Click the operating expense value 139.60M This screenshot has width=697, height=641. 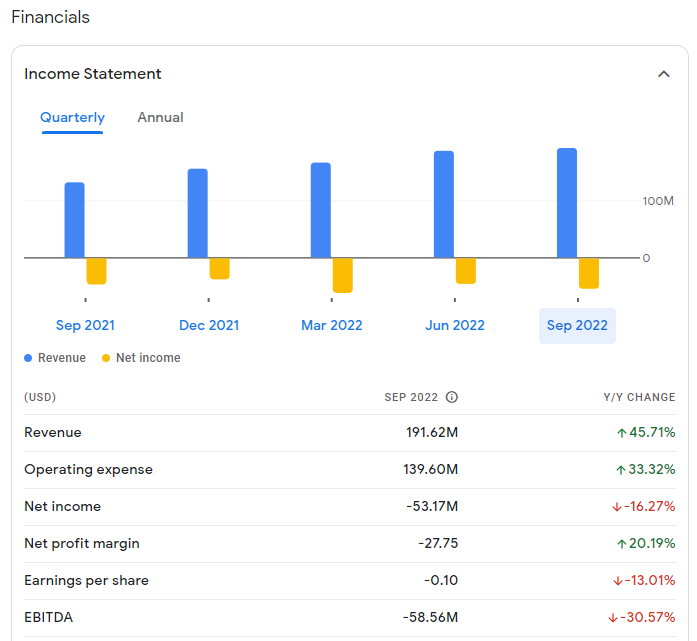pyautogui.click(x=431, y=469)
